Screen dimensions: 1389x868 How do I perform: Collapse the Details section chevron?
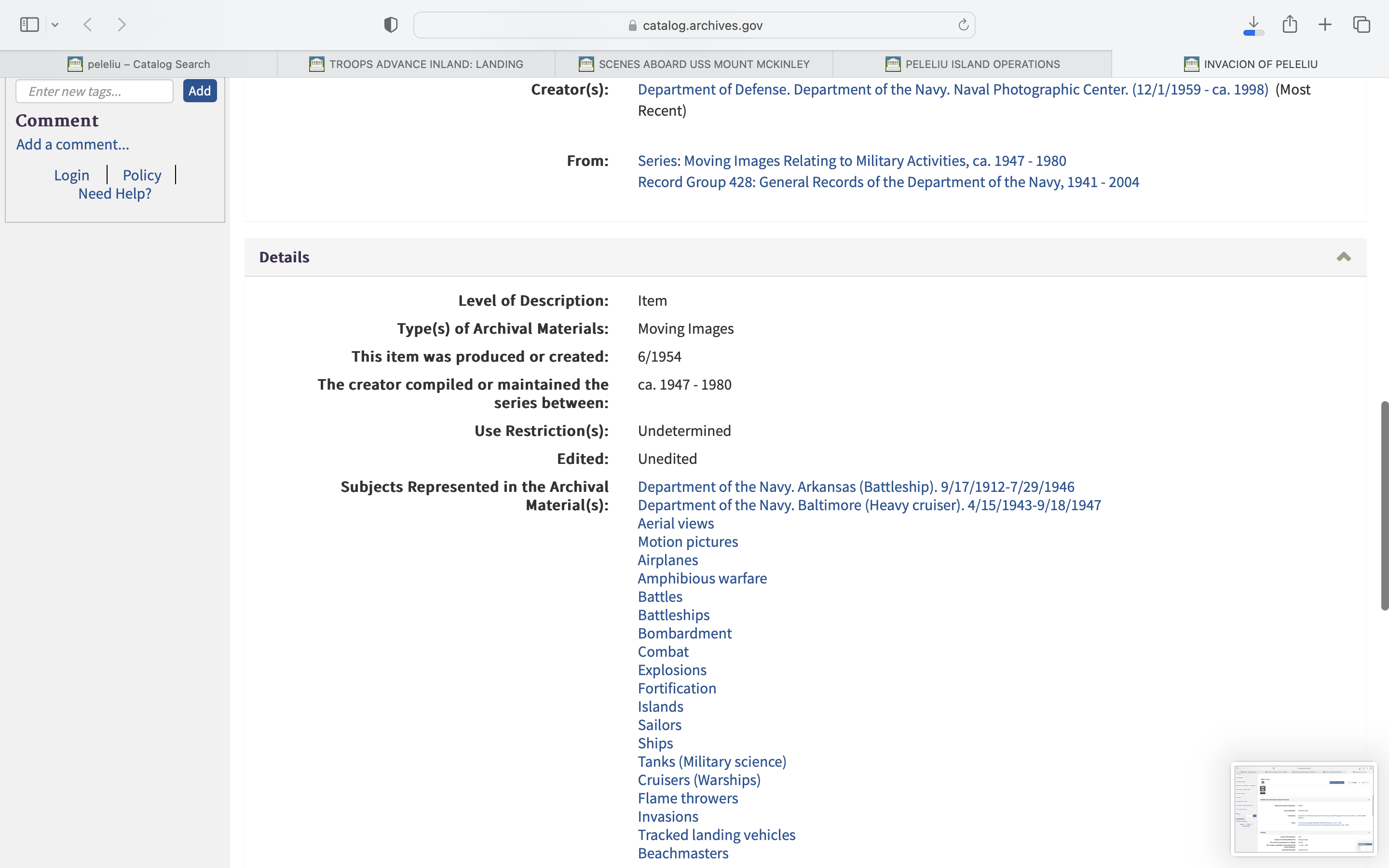click(x=1343, y=257)
